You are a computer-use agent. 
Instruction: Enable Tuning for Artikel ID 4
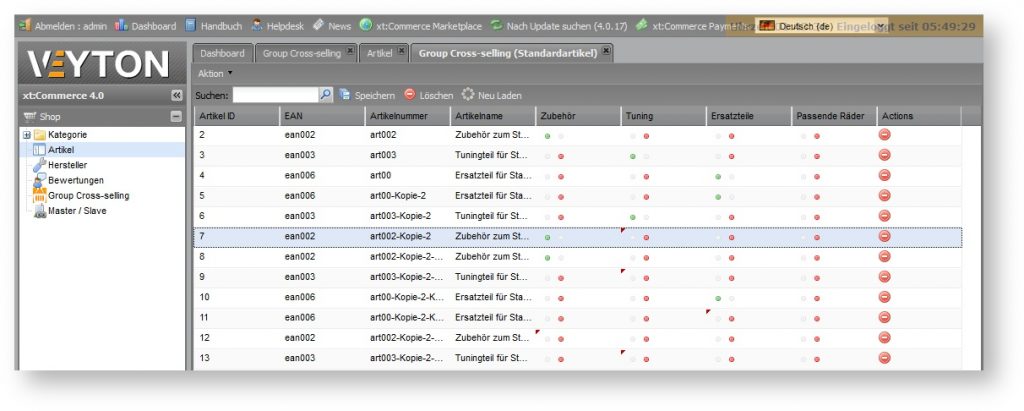(633, 176)
